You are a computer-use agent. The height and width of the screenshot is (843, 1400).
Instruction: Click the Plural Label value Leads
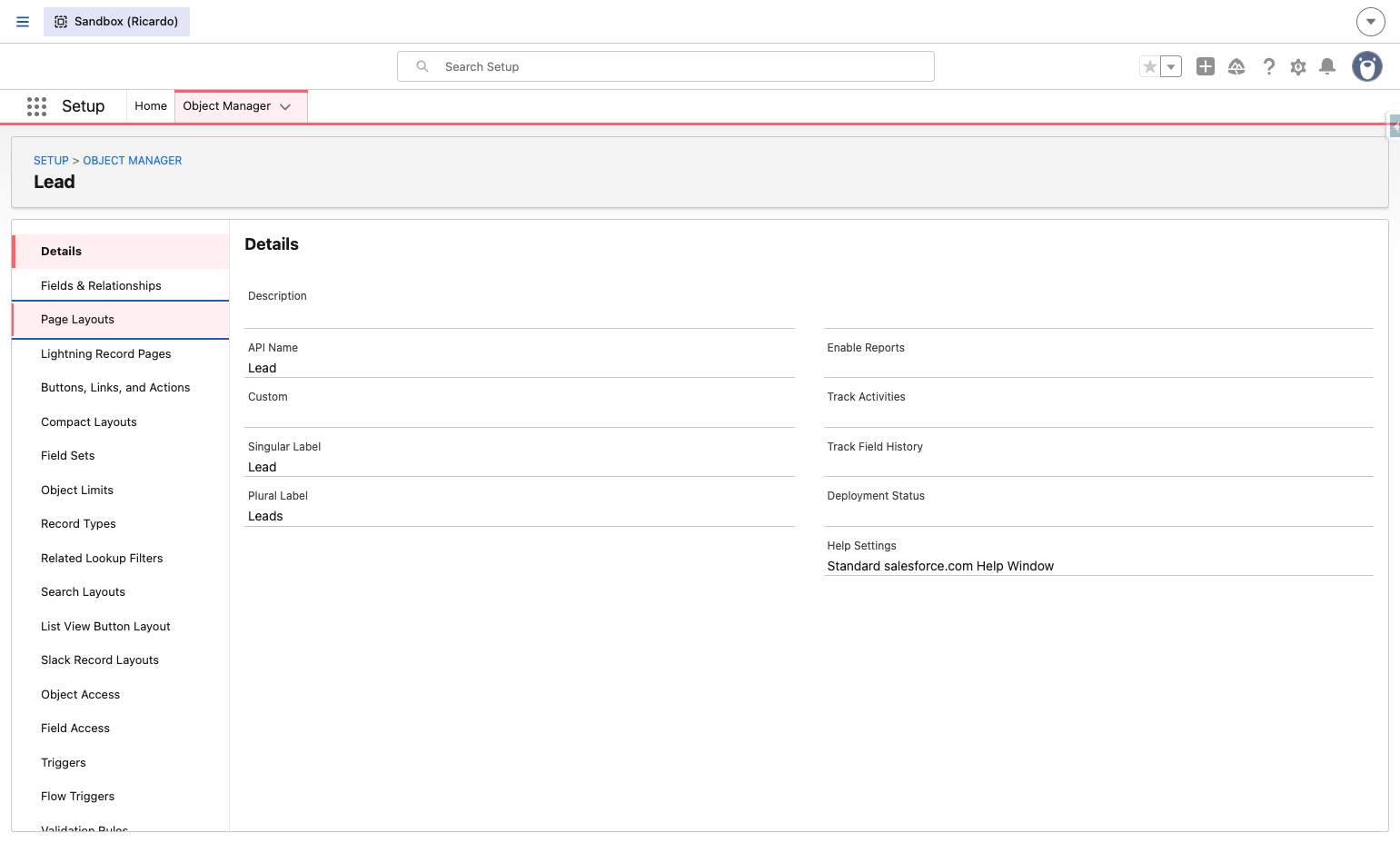point(265,516)
